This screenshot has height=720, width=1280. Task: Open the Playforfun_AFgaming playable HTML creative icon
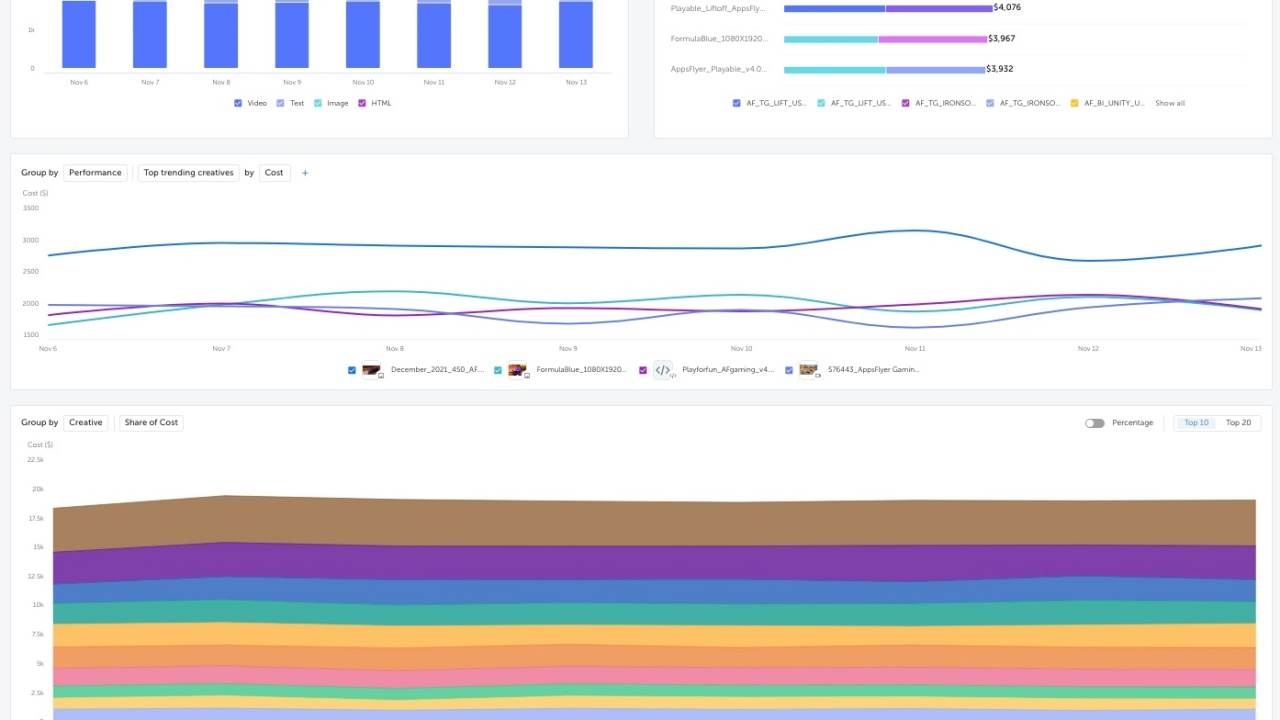[x=663, y=369]
